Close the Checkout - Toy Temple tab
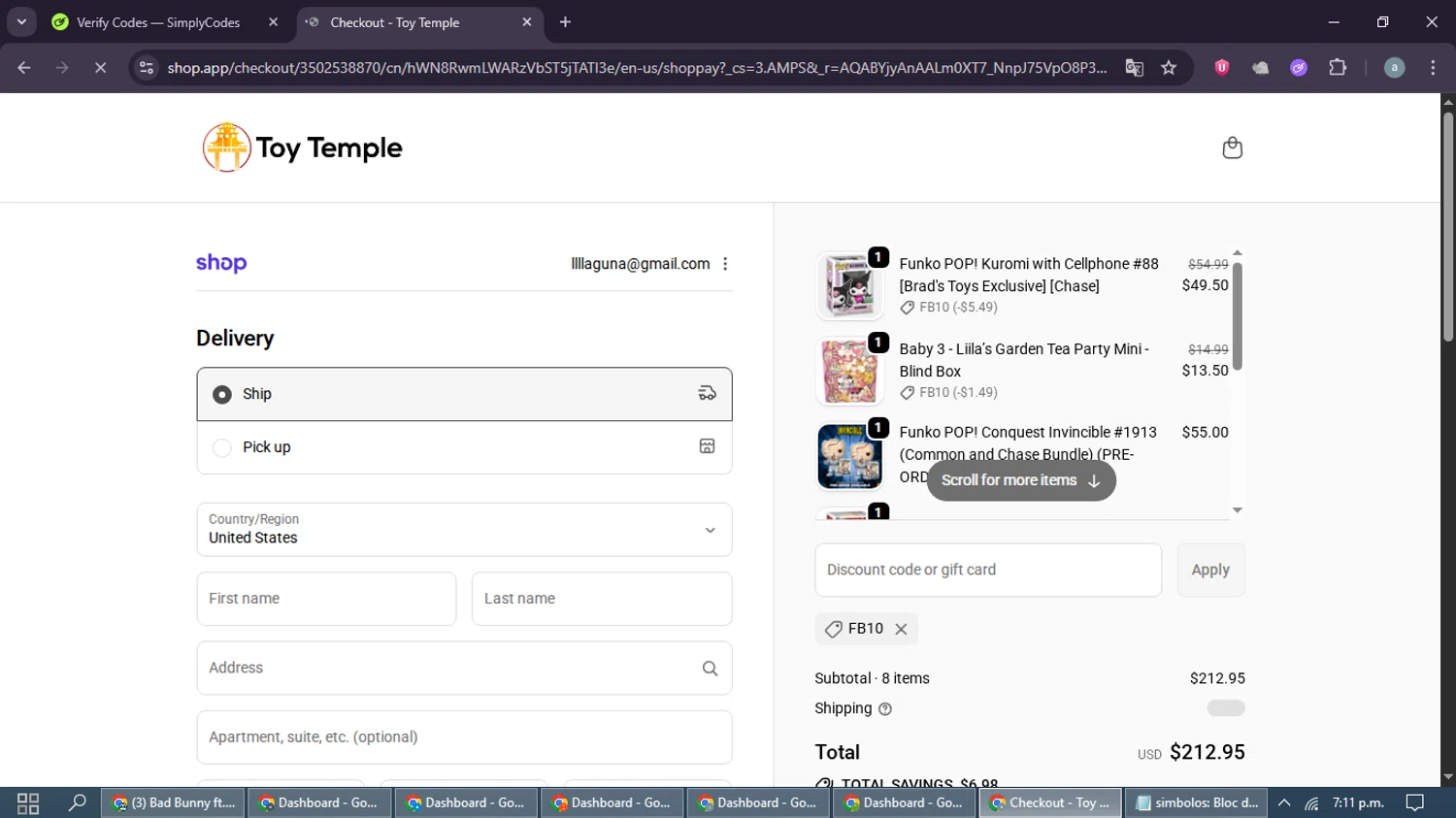Screen dimensions: 1456x818 point(527,21)
